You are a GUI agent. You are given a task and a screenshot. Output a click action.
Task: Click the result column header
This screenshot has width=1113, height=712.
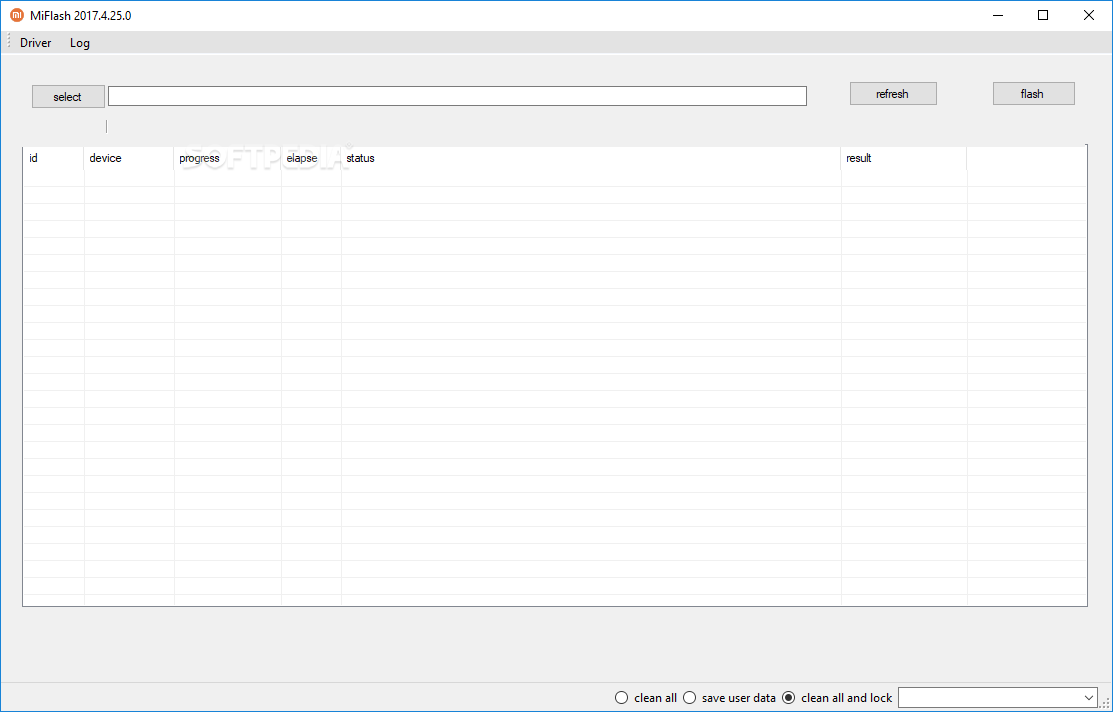(904, 158)
